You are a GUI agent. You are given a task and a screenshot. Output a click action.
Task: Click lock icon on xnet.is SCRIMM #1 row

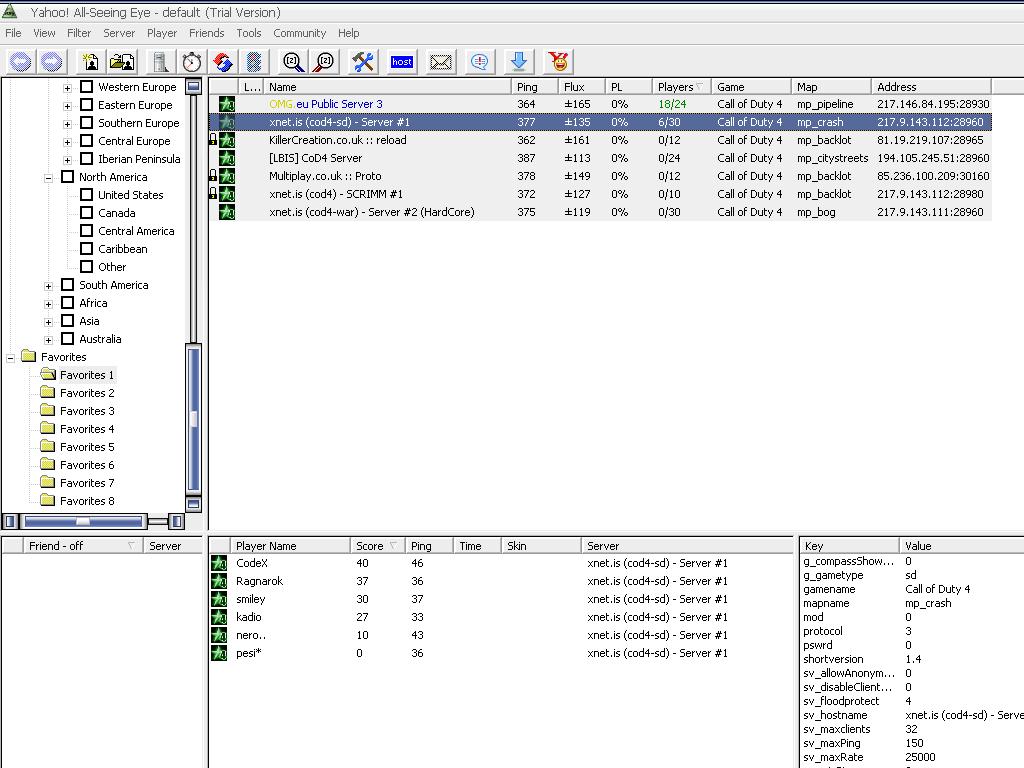213,194
